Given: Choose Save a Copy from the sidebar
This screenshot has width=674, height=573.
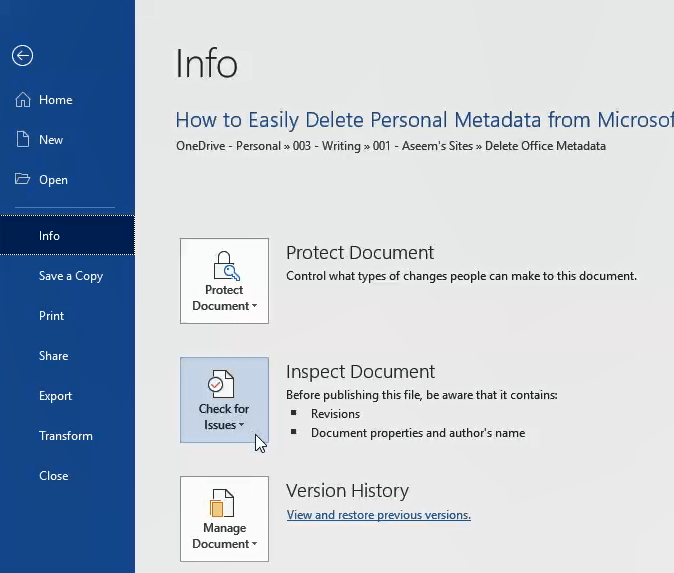Looking at the screenshot, I should point(71,276).
